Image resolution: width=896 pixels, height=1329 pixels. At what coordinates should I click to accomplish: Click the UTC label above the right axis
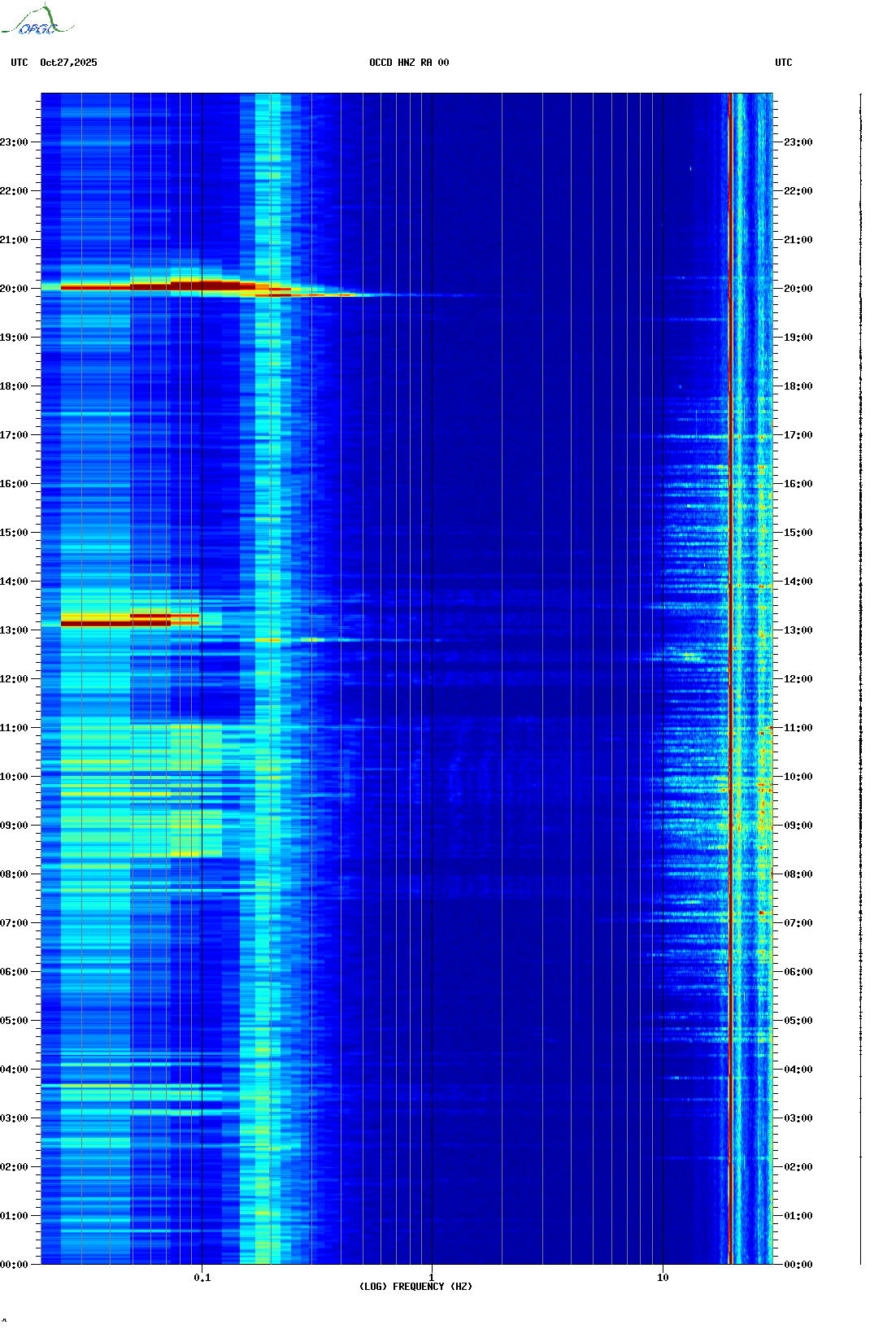pyautogui.click(x=784, y=63)
